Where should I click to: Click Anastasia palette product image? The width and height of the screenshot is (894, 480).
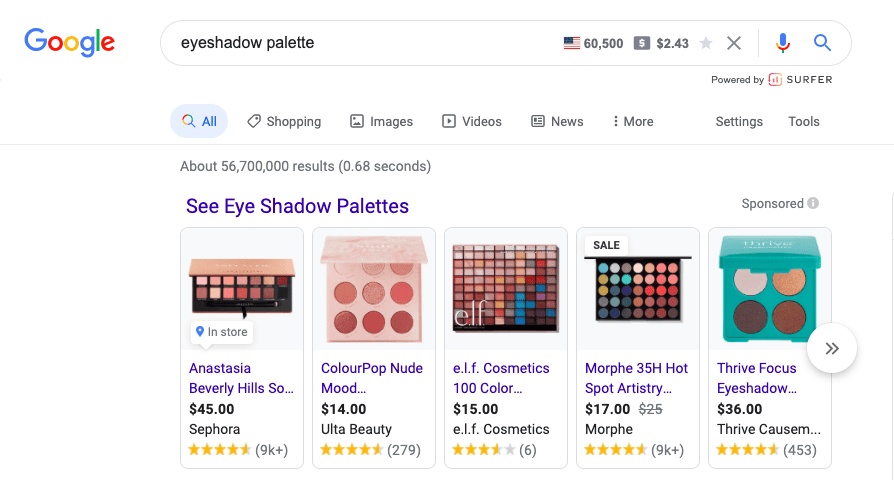pos(242,287)
